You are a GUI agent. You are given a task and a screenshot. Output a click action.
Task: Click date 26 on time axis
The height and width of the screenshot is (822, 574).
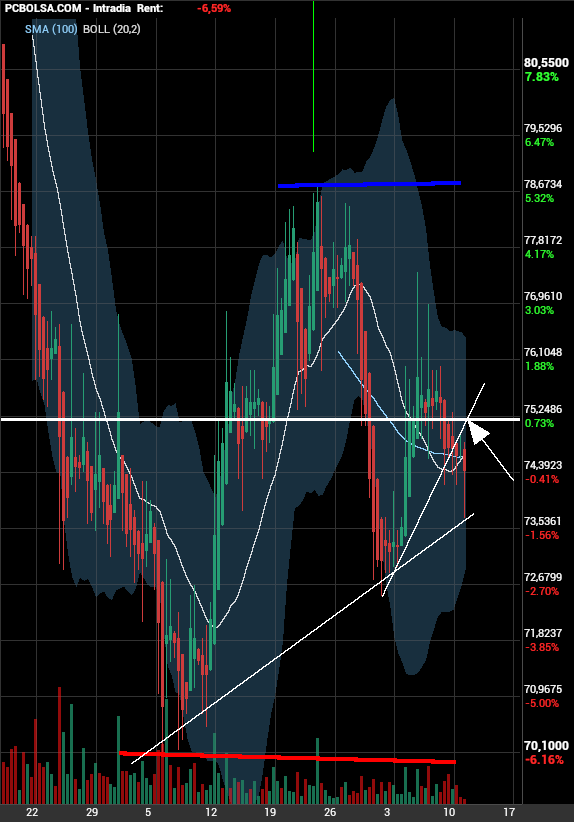pos(329,812)
